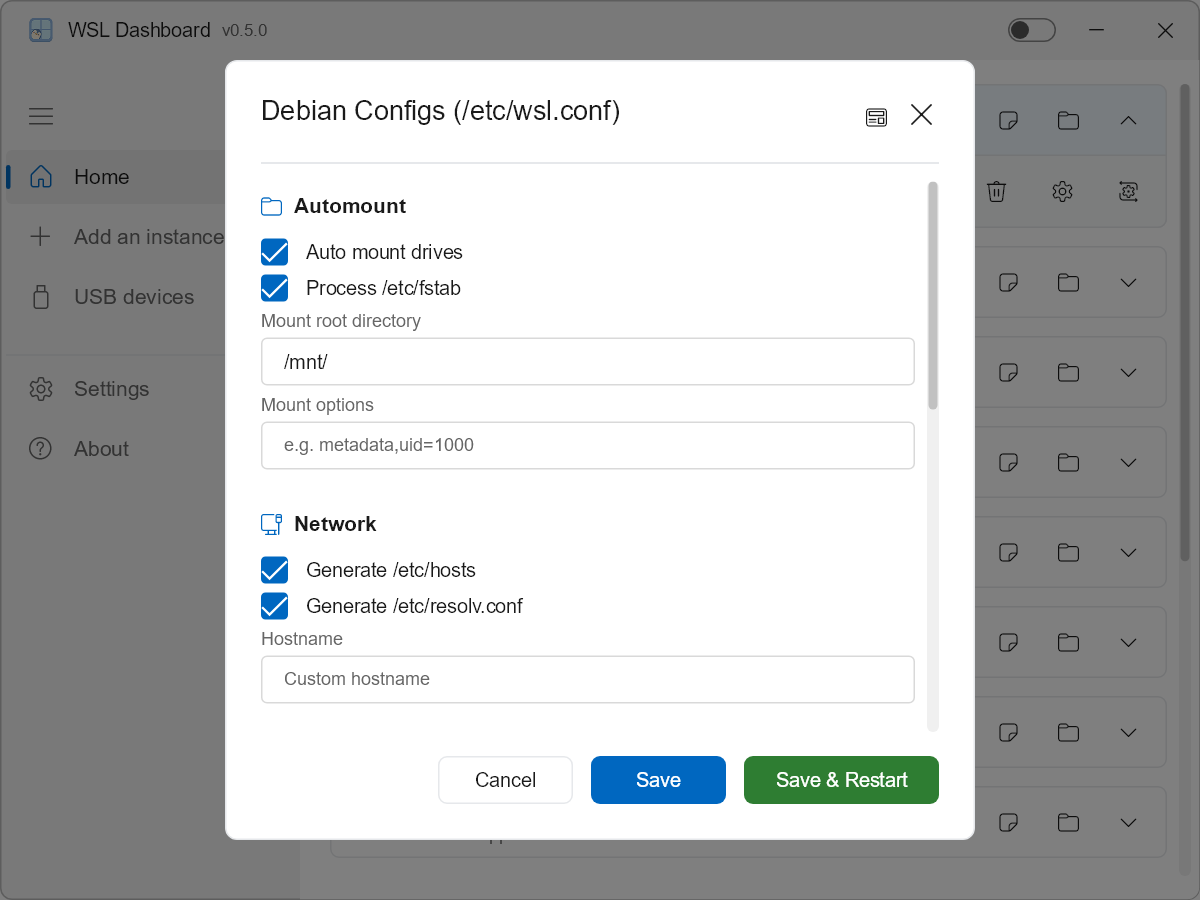Expand the second instance row chevron
Screen dimensions: 1200x900
click(1128, 282)
